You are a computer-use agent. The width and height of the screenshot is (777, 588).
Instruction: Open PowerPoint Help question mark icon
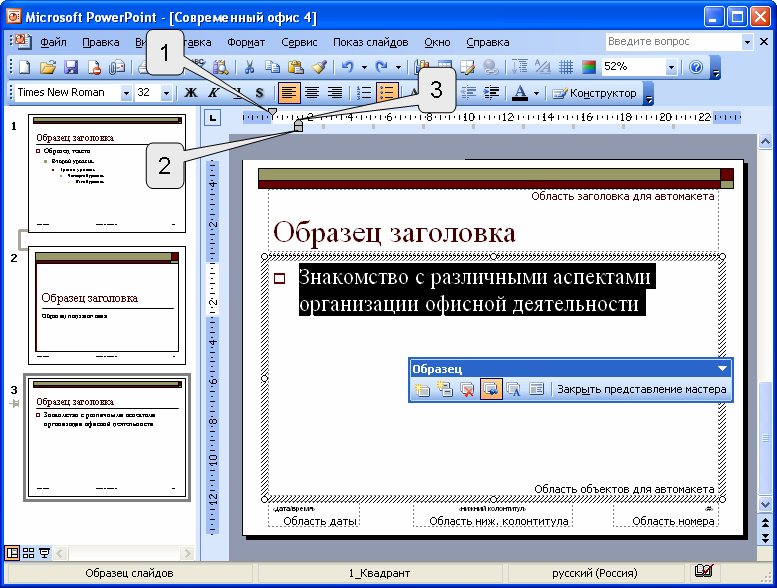point(696,67)
